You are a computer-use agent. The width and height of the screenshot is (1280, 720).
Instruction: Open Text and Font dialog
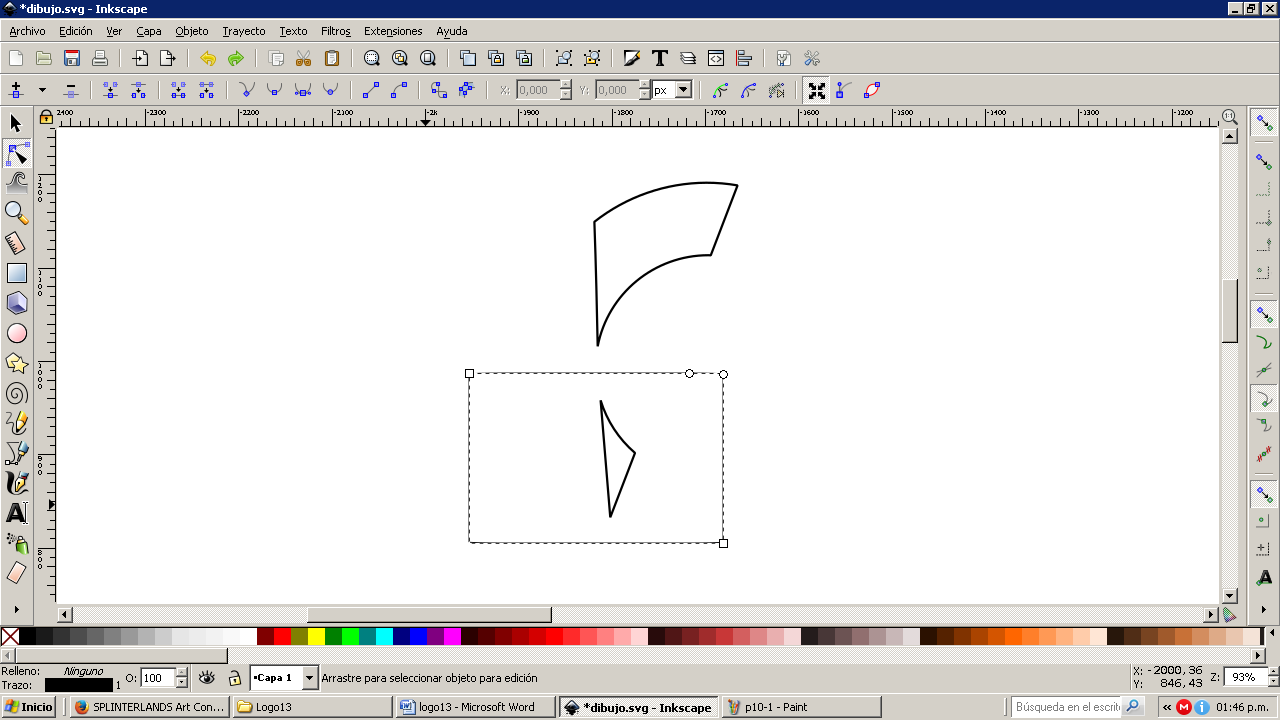660,58
